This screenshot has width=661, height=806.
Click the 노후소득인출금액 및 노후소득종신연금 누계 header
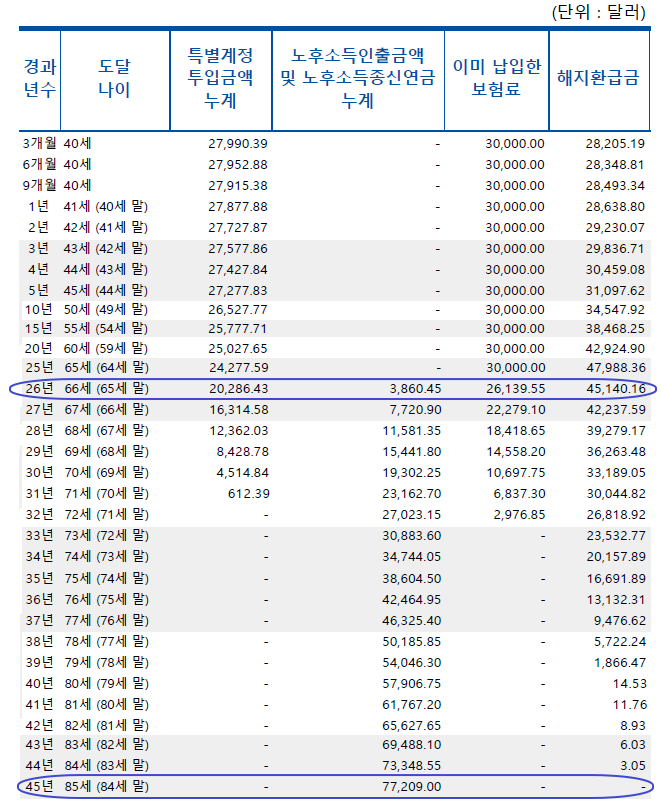[358, 78]
